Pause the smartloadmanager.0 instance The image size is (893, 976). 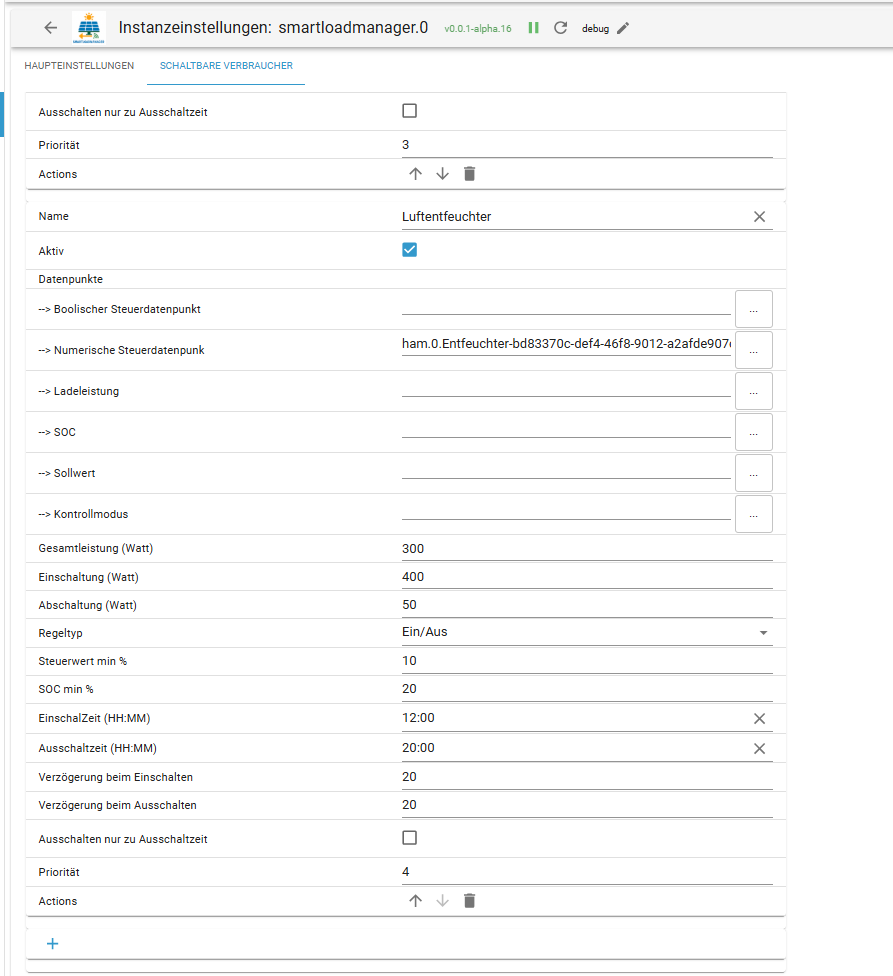534,28
